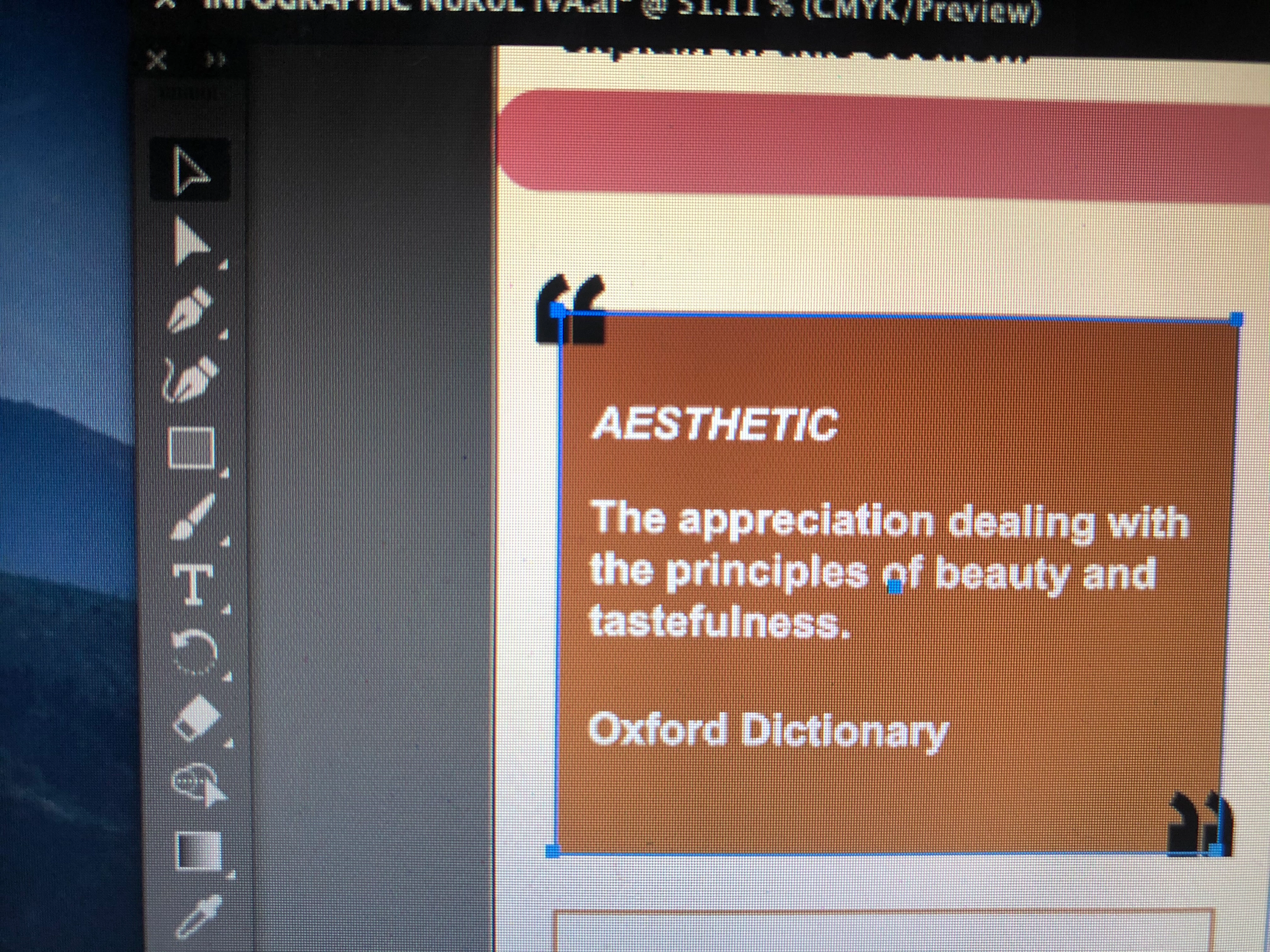Screen dimensions: 1270x952
Task: Select the Shape Builder tool
Action: tap(199, 785)
